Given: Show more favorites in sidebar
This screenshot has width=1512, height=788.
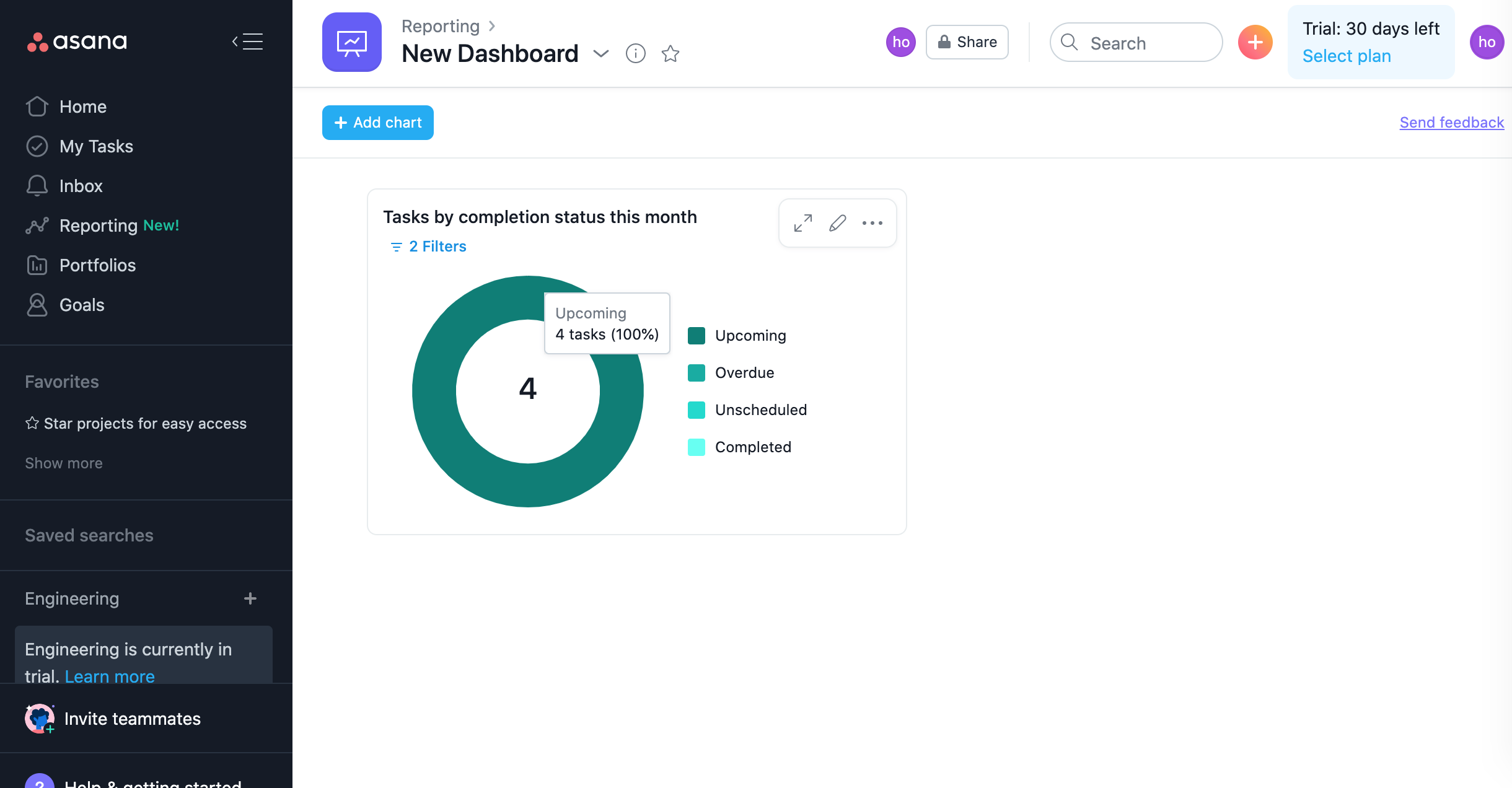Looking at the screenshot, I should [64, 463].
